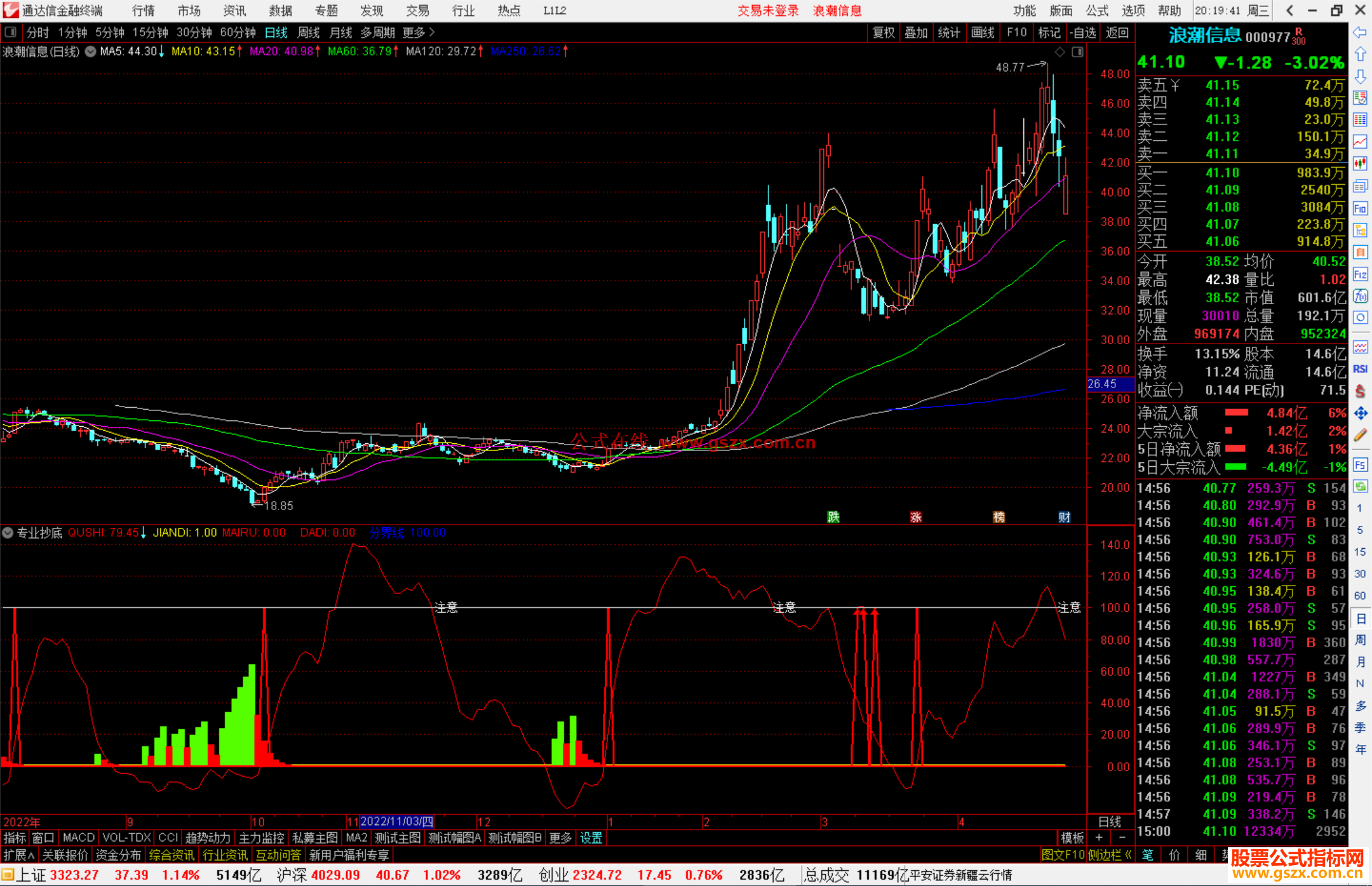The width and height of the screenshot is (1372, 886).
Task: Click the blue left arrow back icon
Action: (x=1360, y=32)
